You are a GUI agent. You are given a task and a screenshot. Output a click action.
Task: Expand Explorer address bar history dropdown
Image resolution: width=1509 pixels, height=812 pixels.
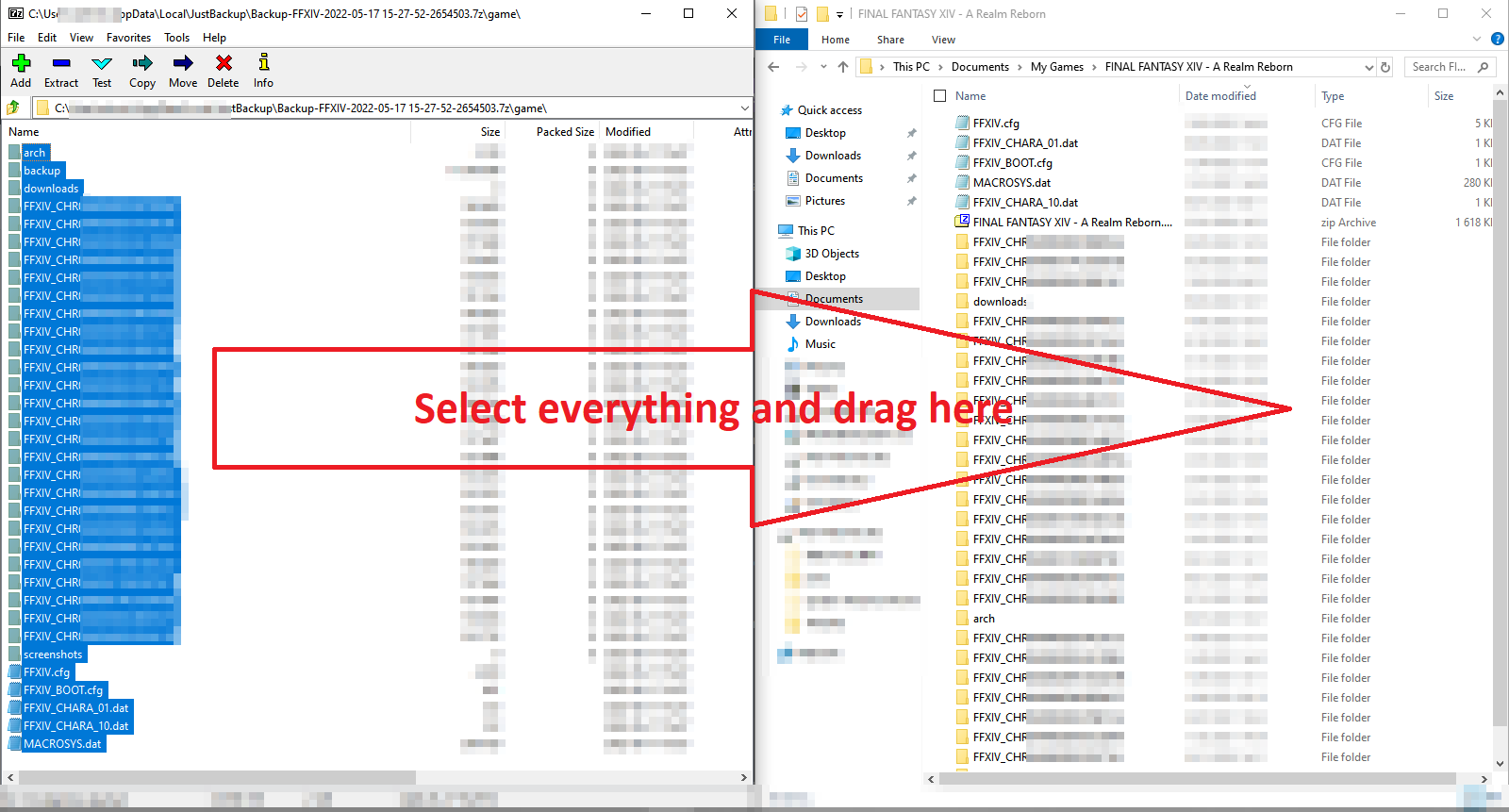1368,67
